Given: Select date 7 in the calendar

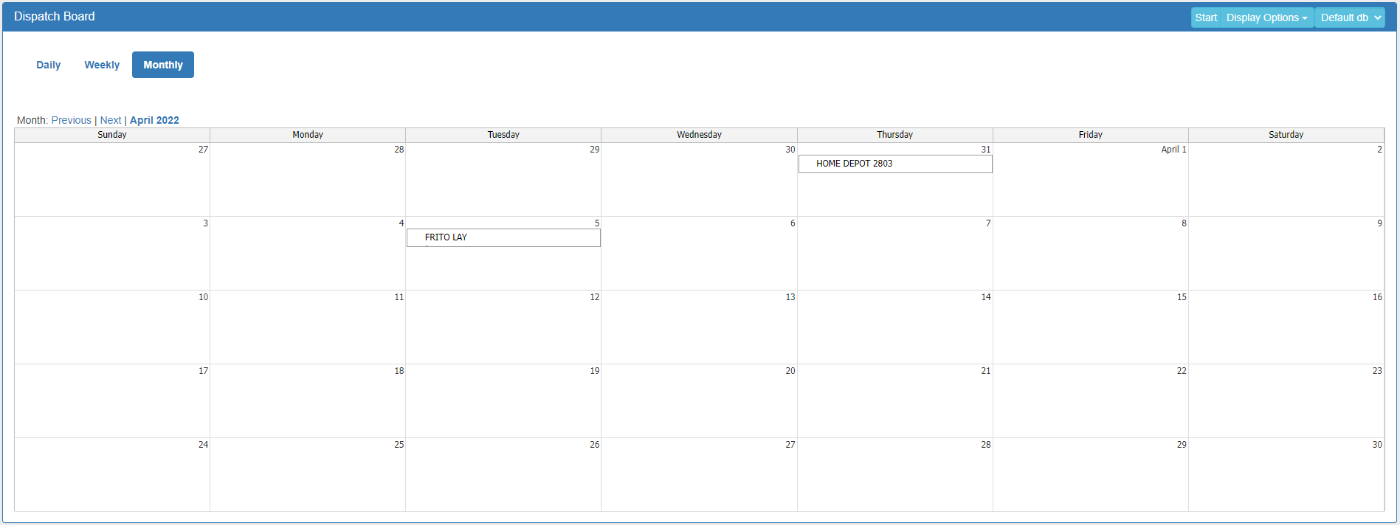Looking at the screenshot, I should tap(988, 223).
